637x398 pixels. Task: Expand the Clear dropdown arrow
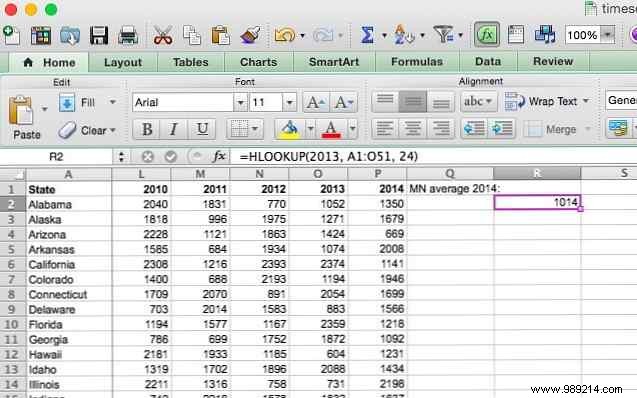[x=113, y=130]
